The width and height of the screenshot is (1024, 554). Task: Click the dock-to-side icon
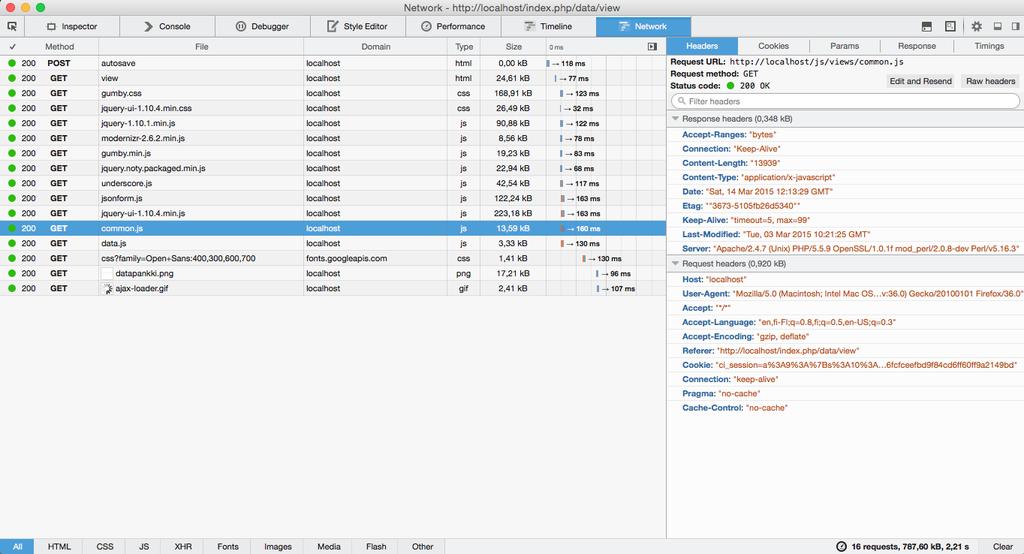[x=1016, y=26]
